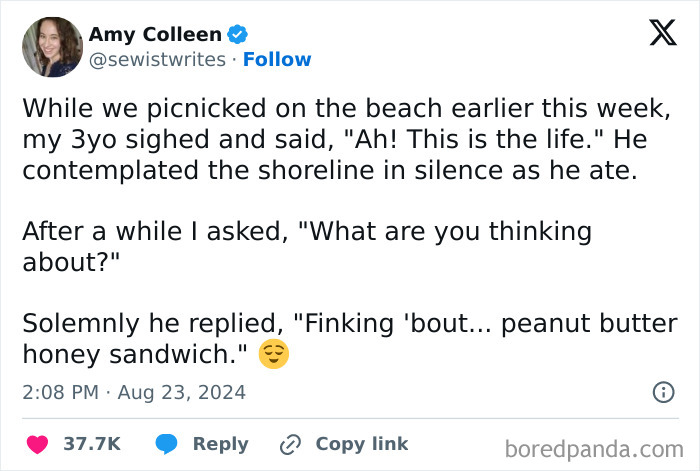Click the Copy link text
Image resolution: width=700 pixels, height=471 pixels.
361,444
